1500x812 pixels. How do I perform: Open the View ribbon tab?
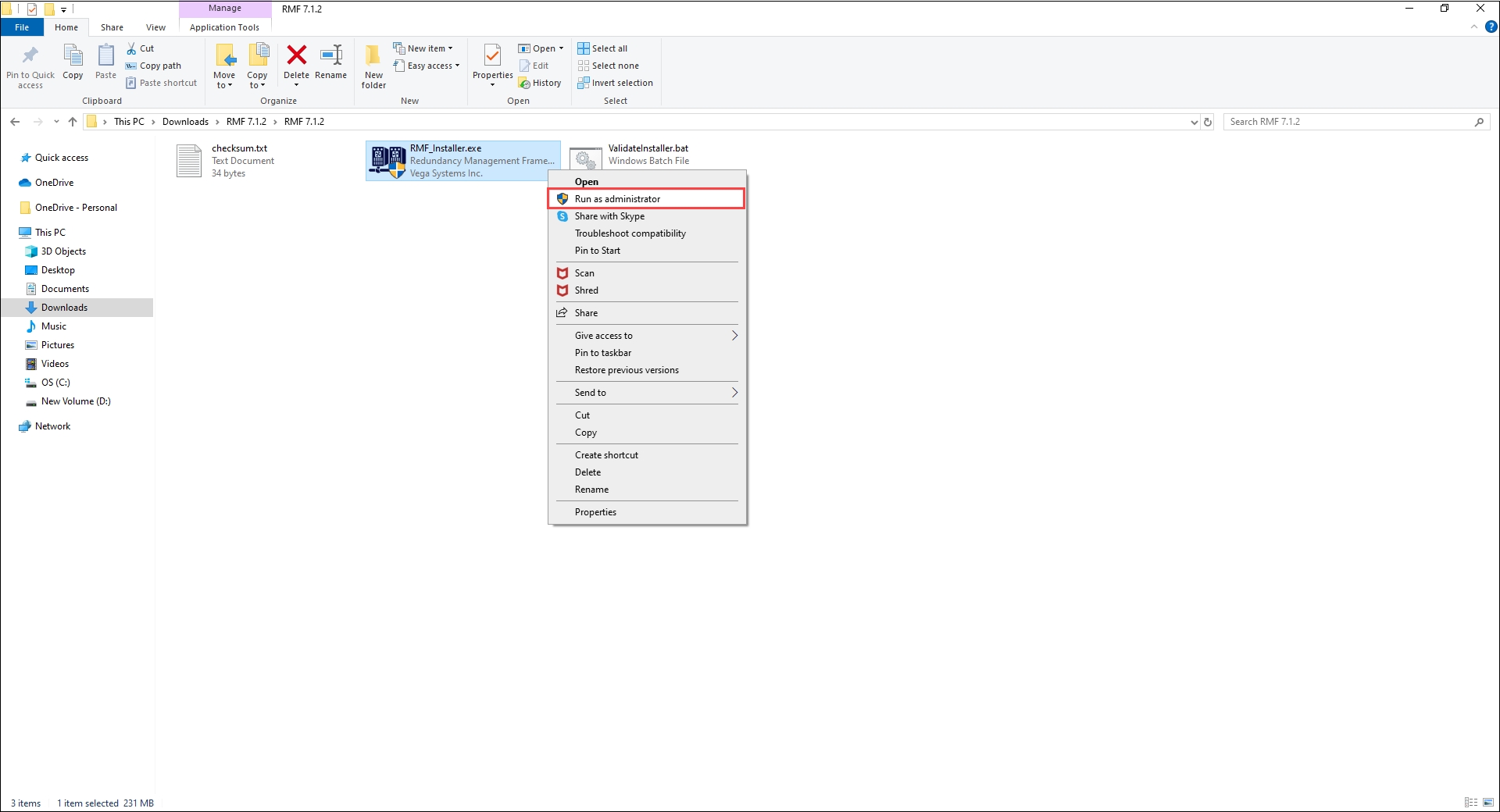[155, 27]
